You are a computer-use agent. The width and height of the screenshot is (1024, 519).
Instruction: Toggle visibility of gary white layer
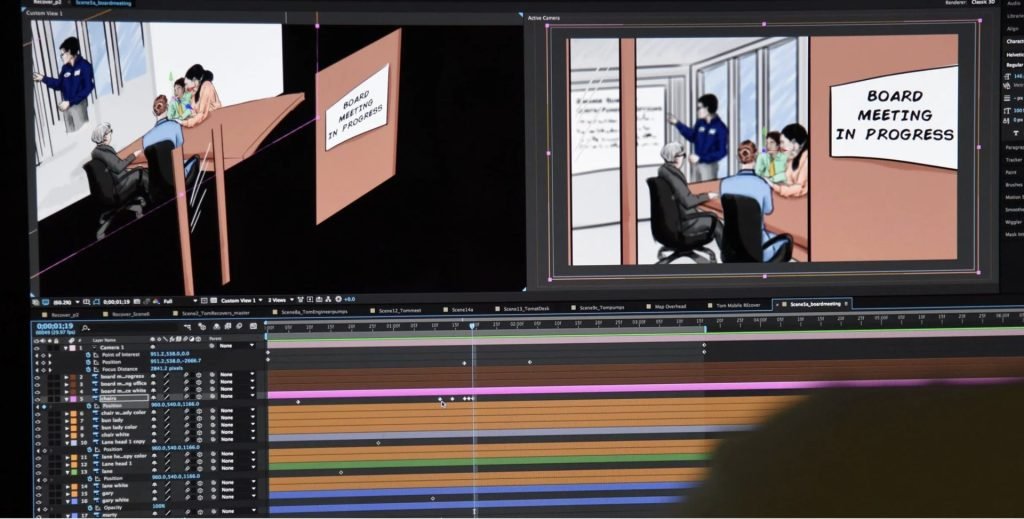pos(38,501)
